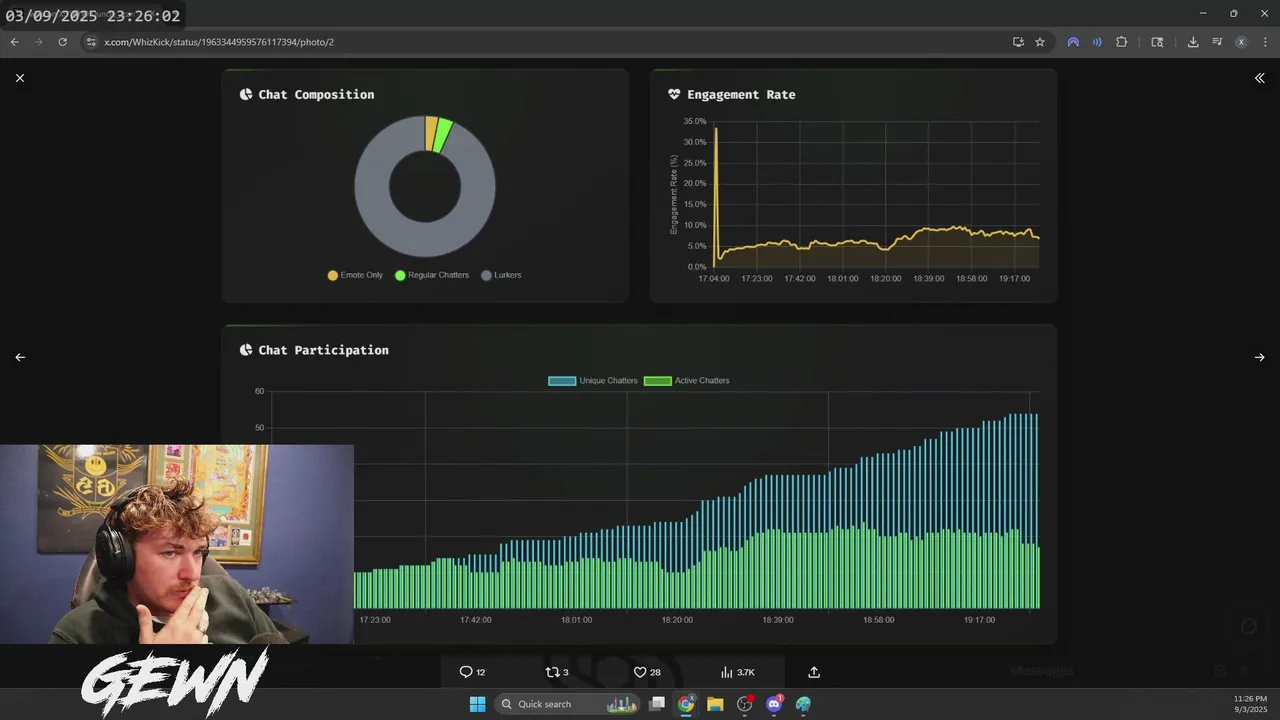Toggle the Unique Chatters legend item
Screen dimensions: 1280x720
tap(593, 381)
